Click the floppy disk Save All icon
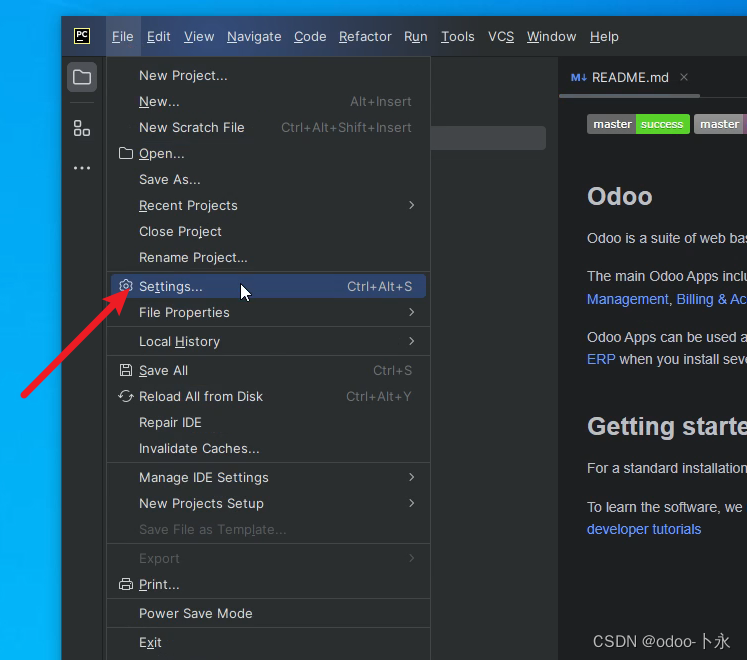 coord(125,370)
